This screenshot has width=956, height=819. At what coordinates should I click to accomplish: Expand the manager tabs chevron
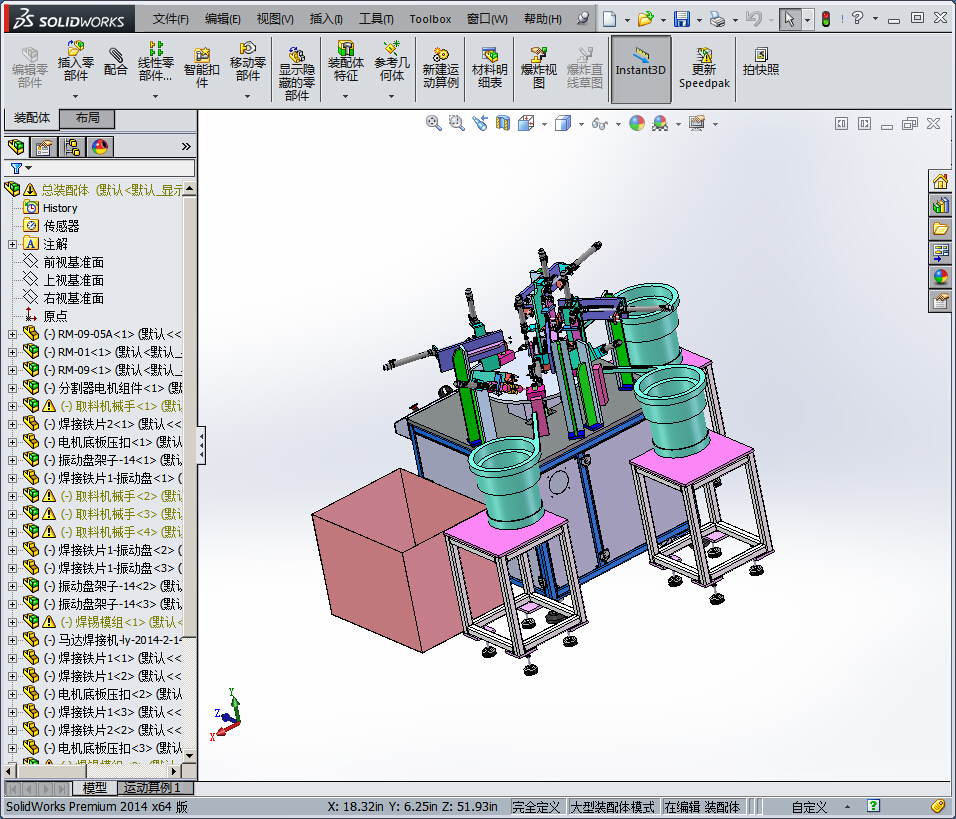186,146
